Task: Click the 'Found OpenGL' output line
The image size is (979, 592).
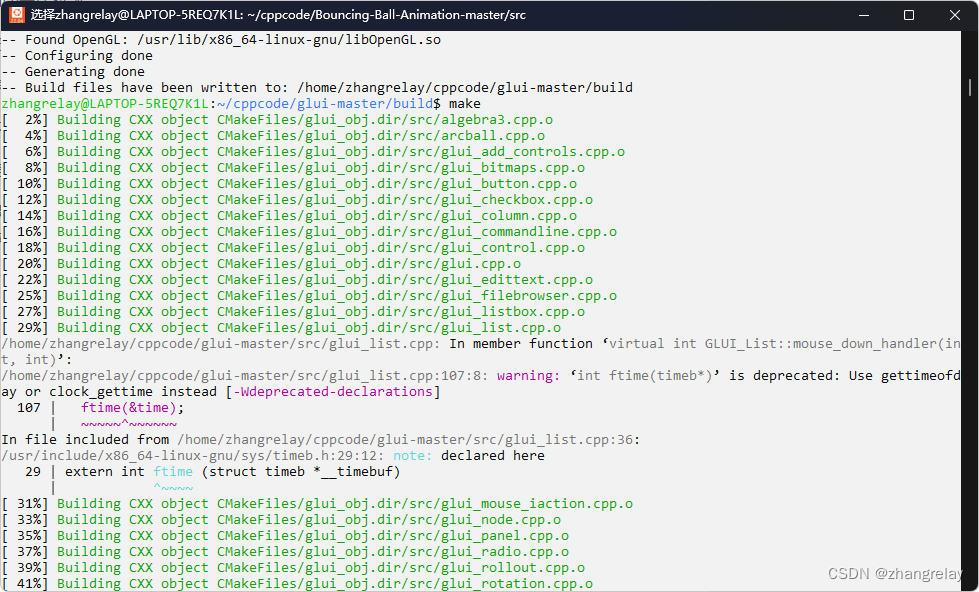Action: (221, 40)
